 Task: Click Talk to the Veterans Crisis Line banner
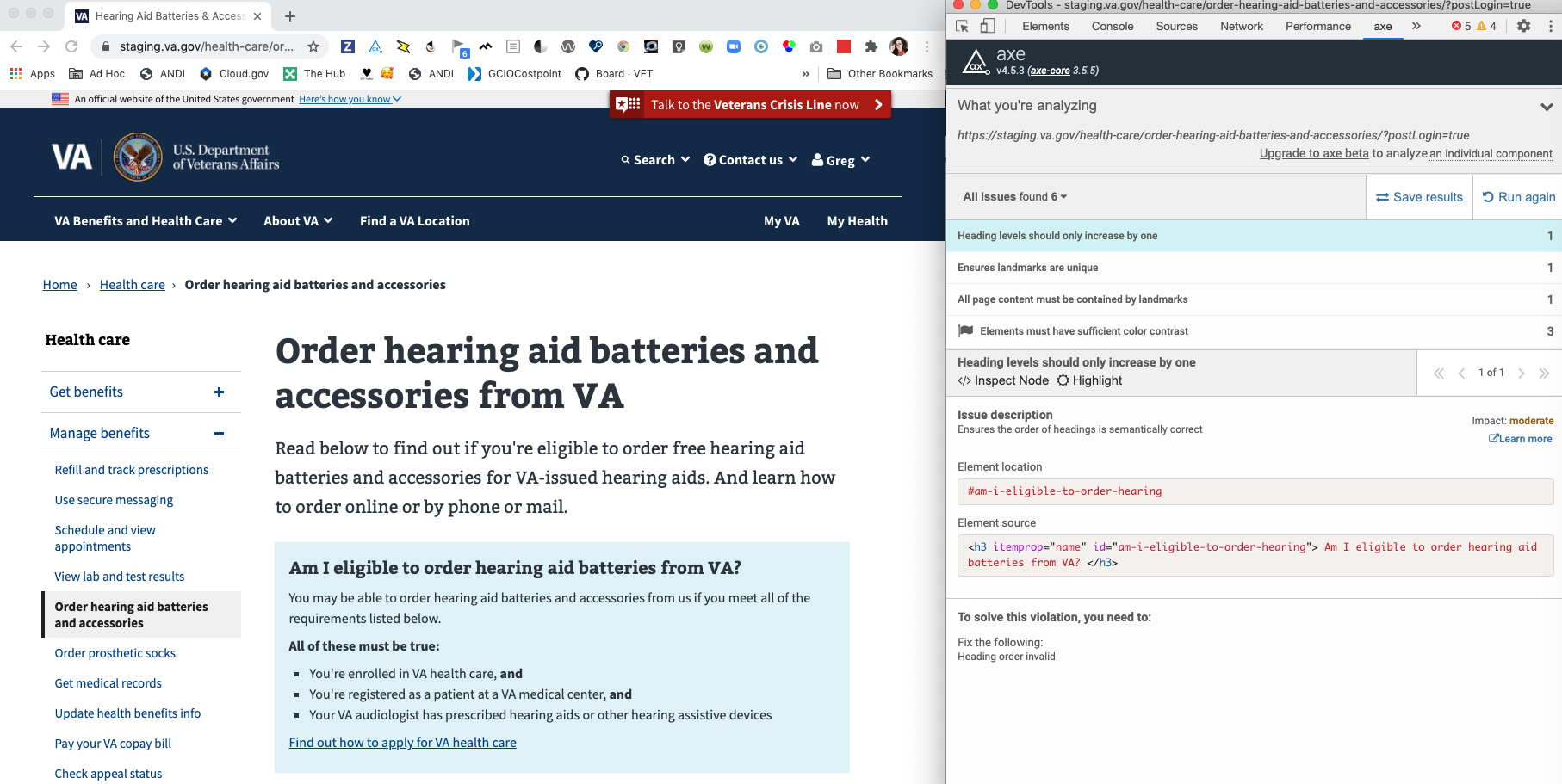tap(750, 105)
